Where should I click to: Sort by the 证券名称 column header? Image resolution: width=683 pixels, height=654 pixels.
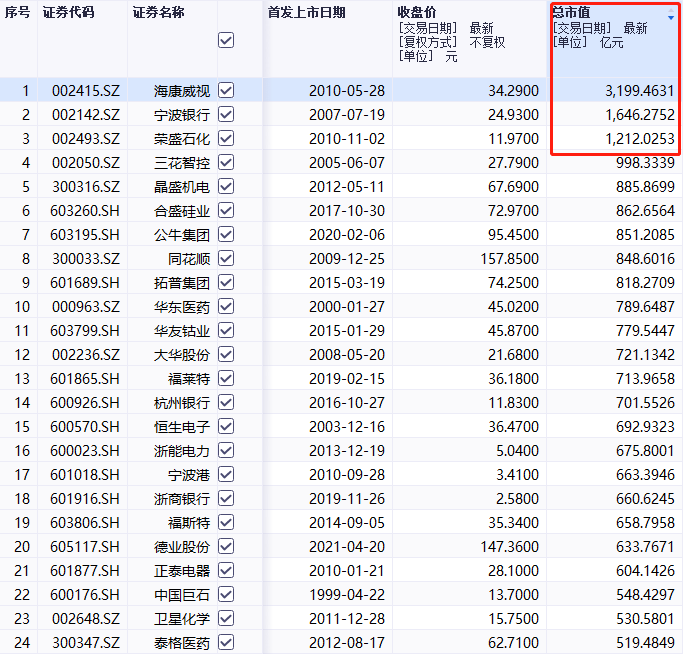[159, 12]
